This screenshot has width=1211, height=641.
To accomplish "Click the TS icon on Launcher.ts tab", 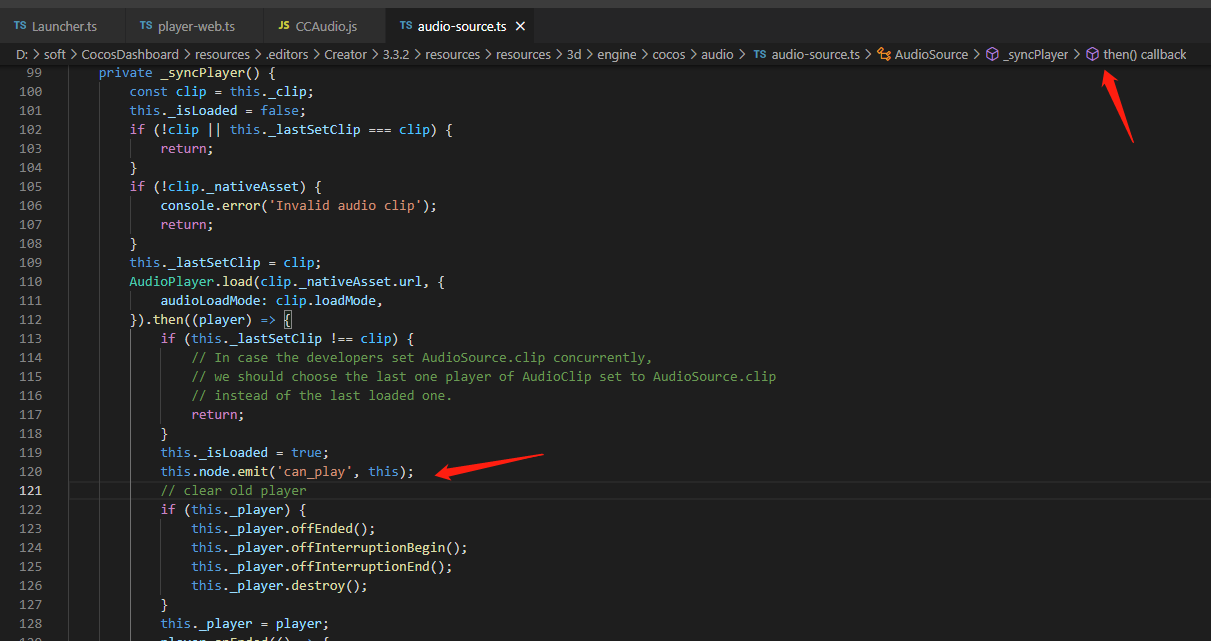I will point(20,25).
